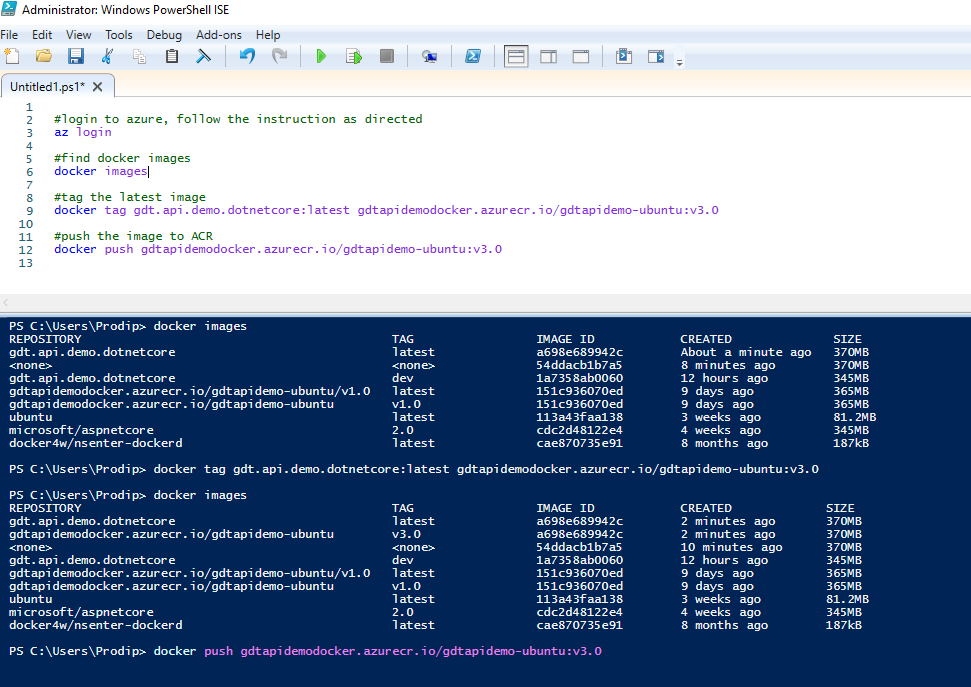This screenshot has height=687, width=971.
Task: Click the docker tag command in console output
Action: point(486,469)
